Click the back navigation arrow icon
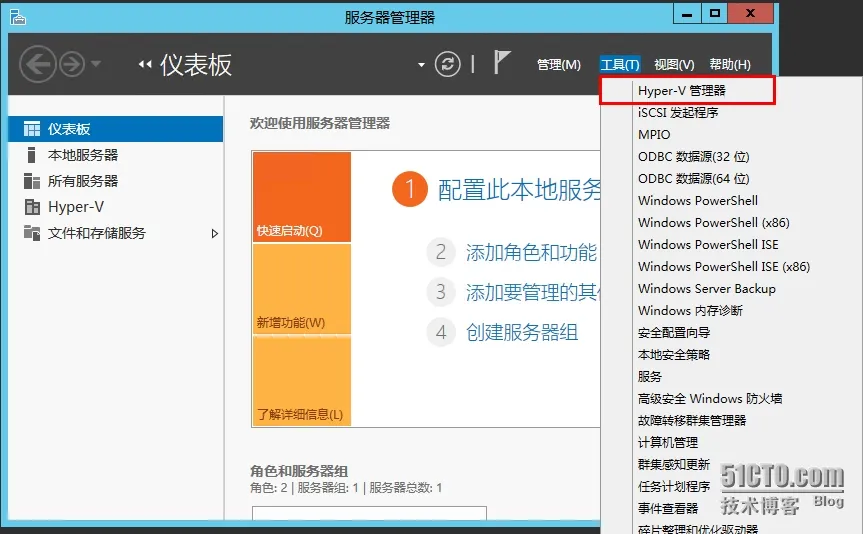Viewport: 863px width, 534px height. pyautogui.click(x=38, y=64)
